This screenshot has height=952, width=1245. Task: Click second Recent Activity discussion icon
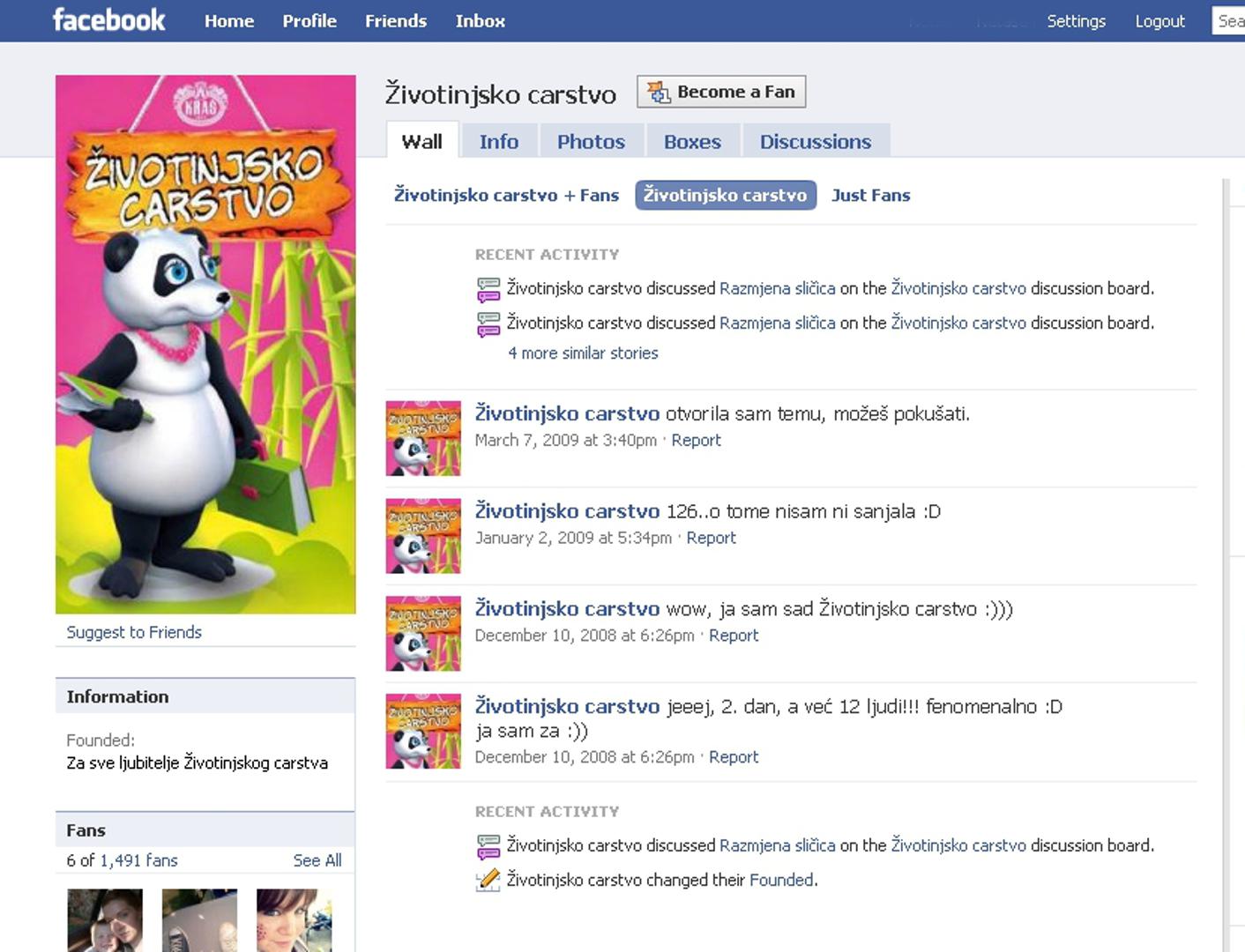488,324
